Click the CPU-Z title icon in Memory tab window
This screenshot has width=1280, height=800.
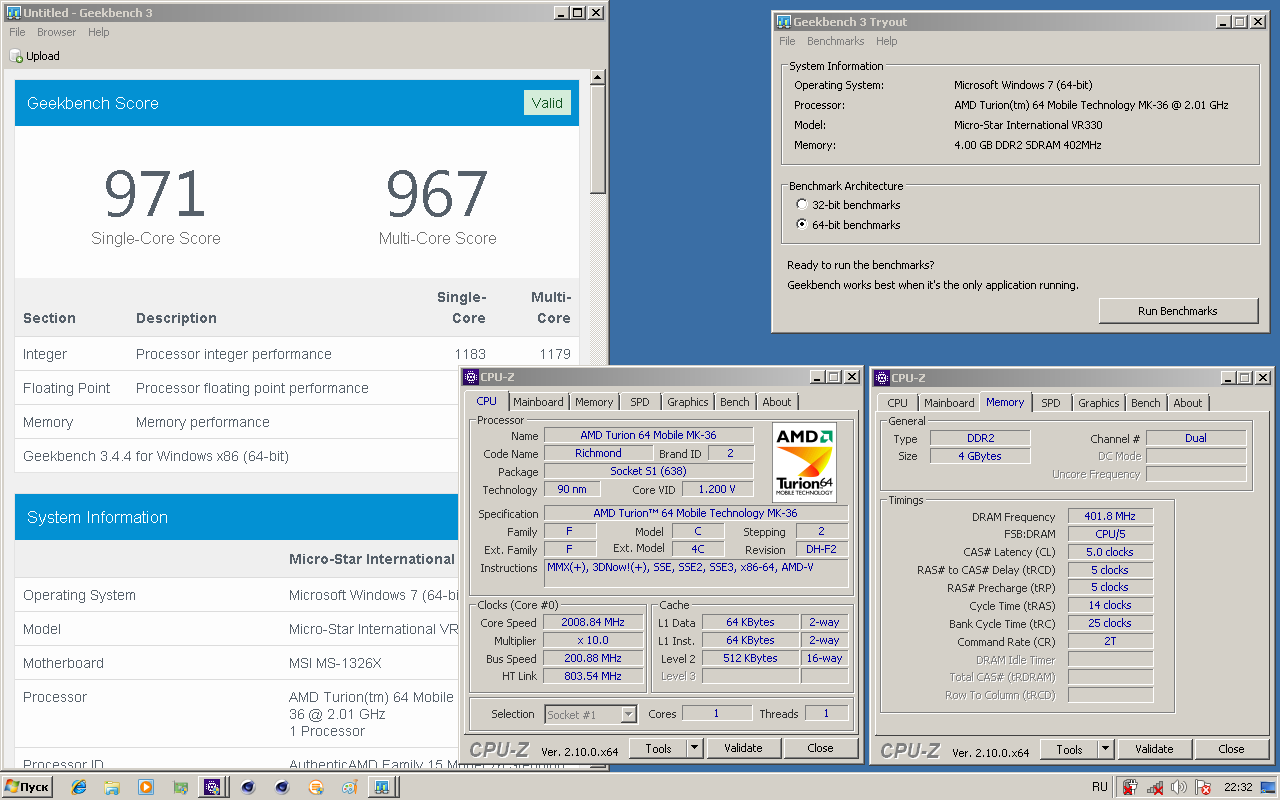pos(881,378)
